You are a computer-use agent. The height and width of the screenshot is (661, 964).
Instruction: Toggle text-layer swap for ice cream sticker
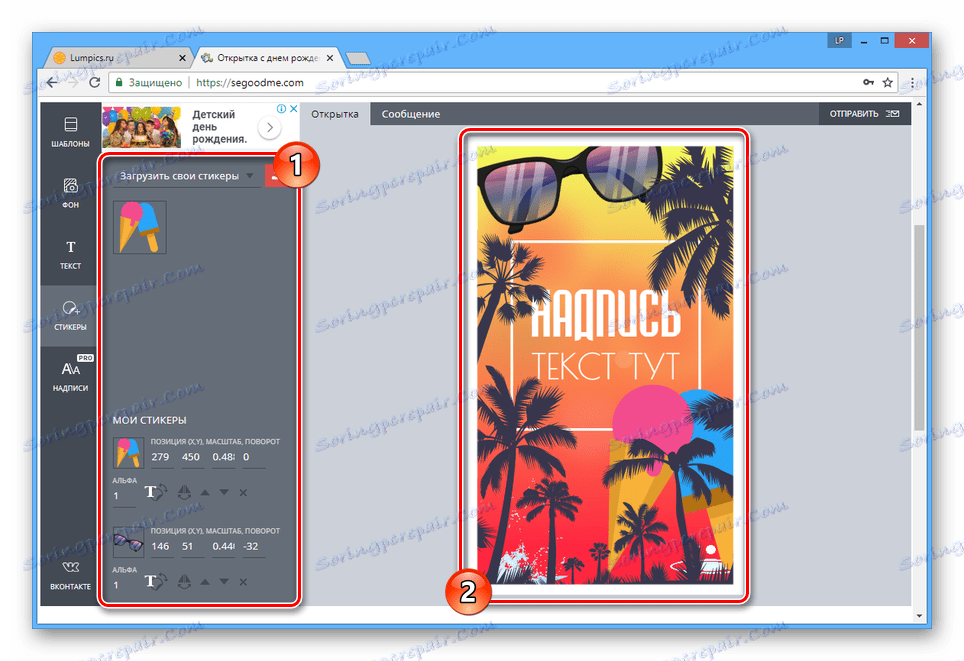pyautogui.click(x=156, y=492)
